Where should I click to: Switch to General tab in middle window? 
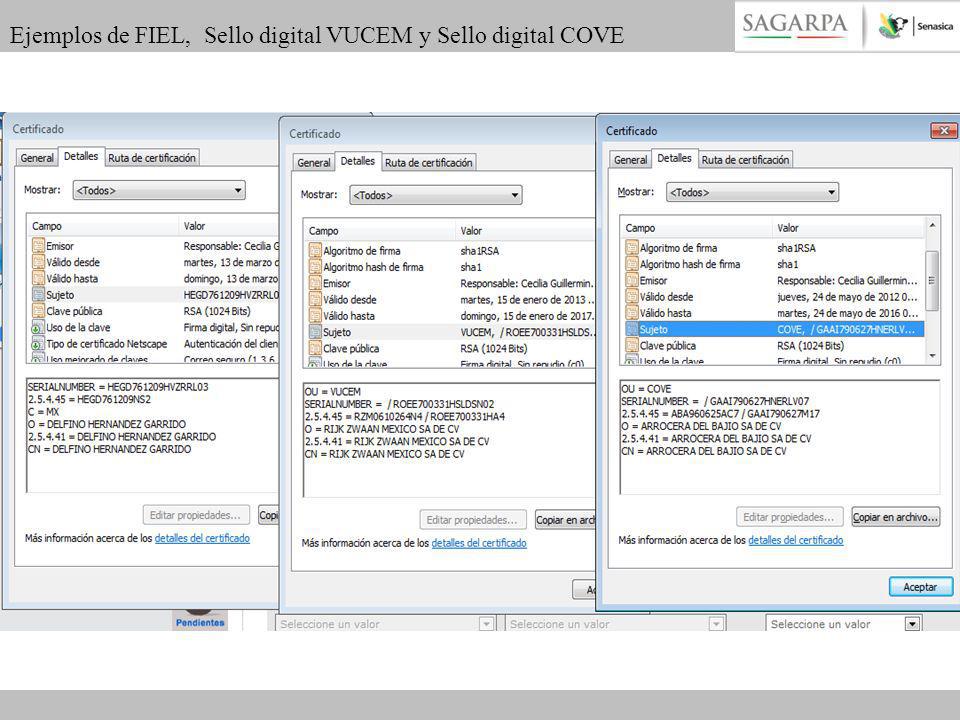point(313,163)
